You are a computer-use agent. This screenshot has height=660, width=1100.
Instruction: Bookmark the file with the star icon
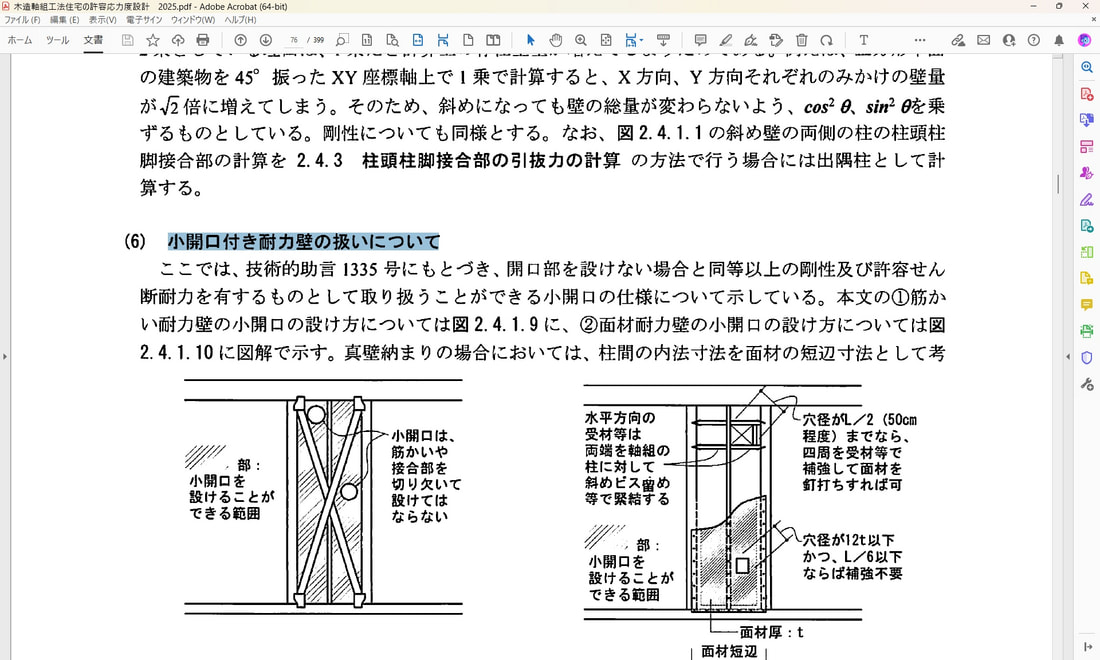153,40
